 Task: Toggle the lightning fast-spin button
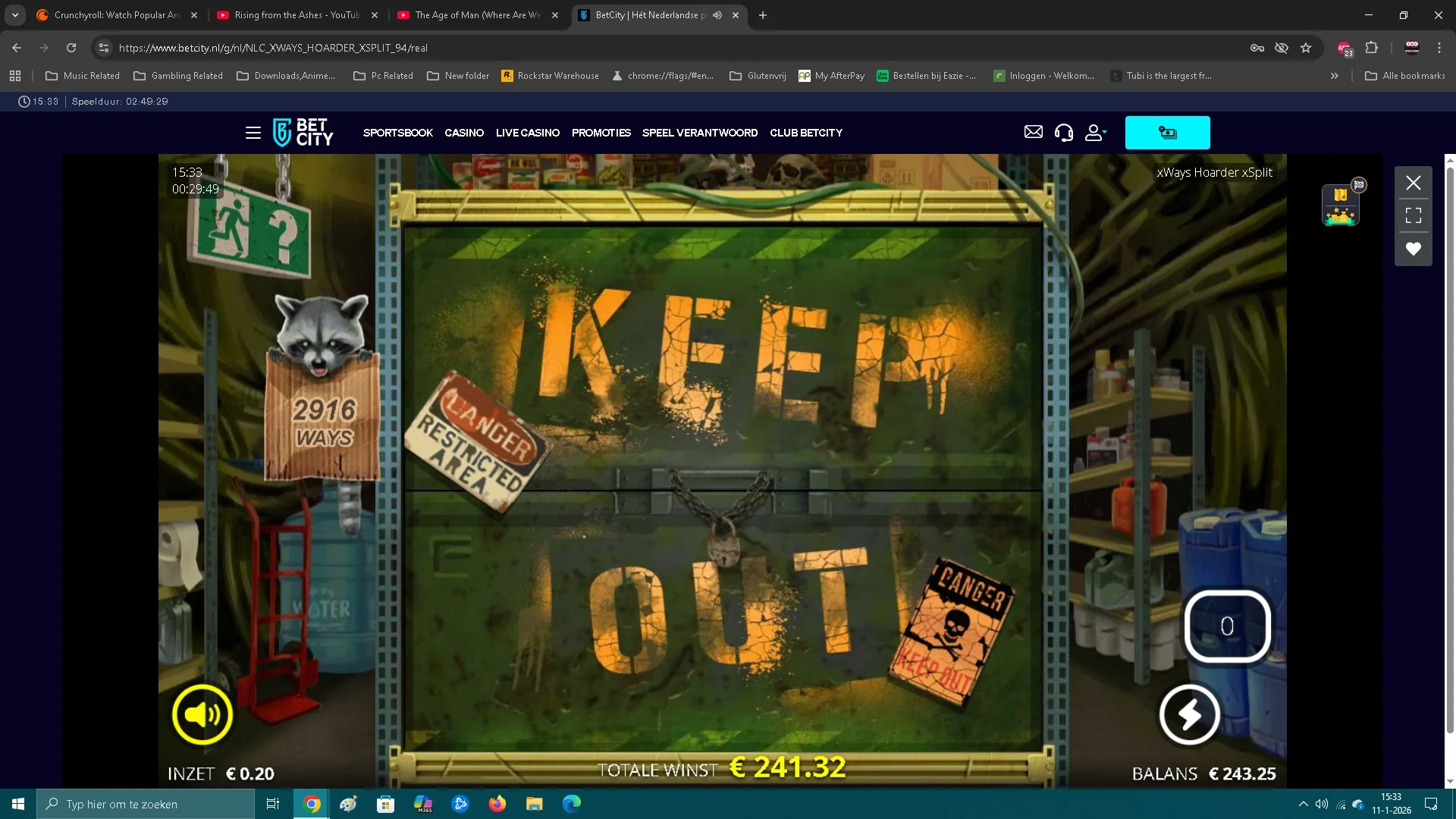click(1189, 714)
